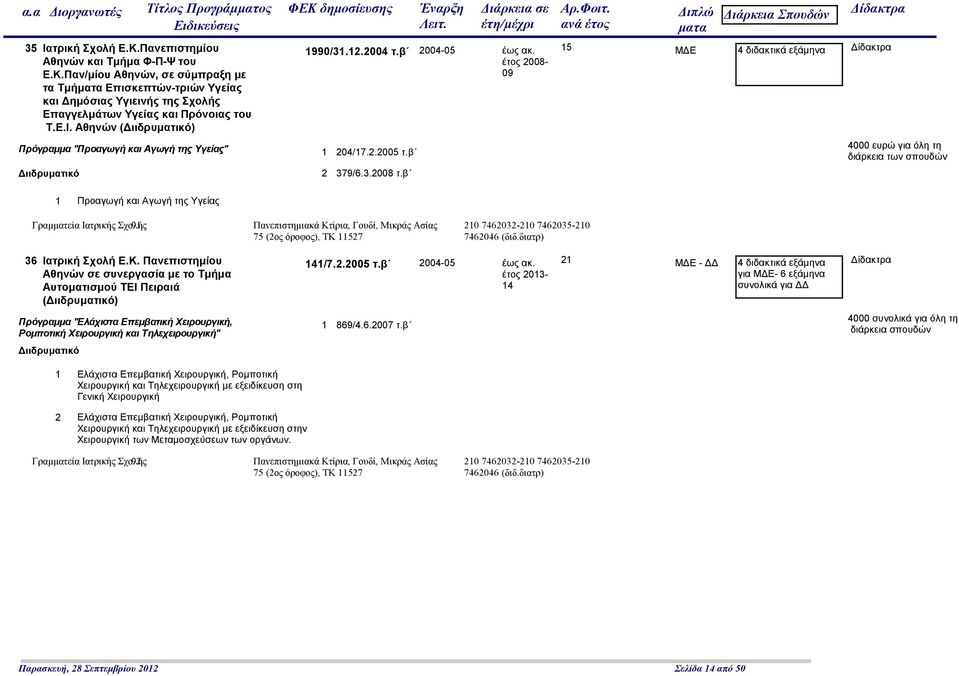Click organizer text 'Ιατρική Σχολή Ε.Κ. Πανεπιστημίου' of entry 36
Image resolution: width=959 pixels, height=676 pixels.
pos(132,261)
